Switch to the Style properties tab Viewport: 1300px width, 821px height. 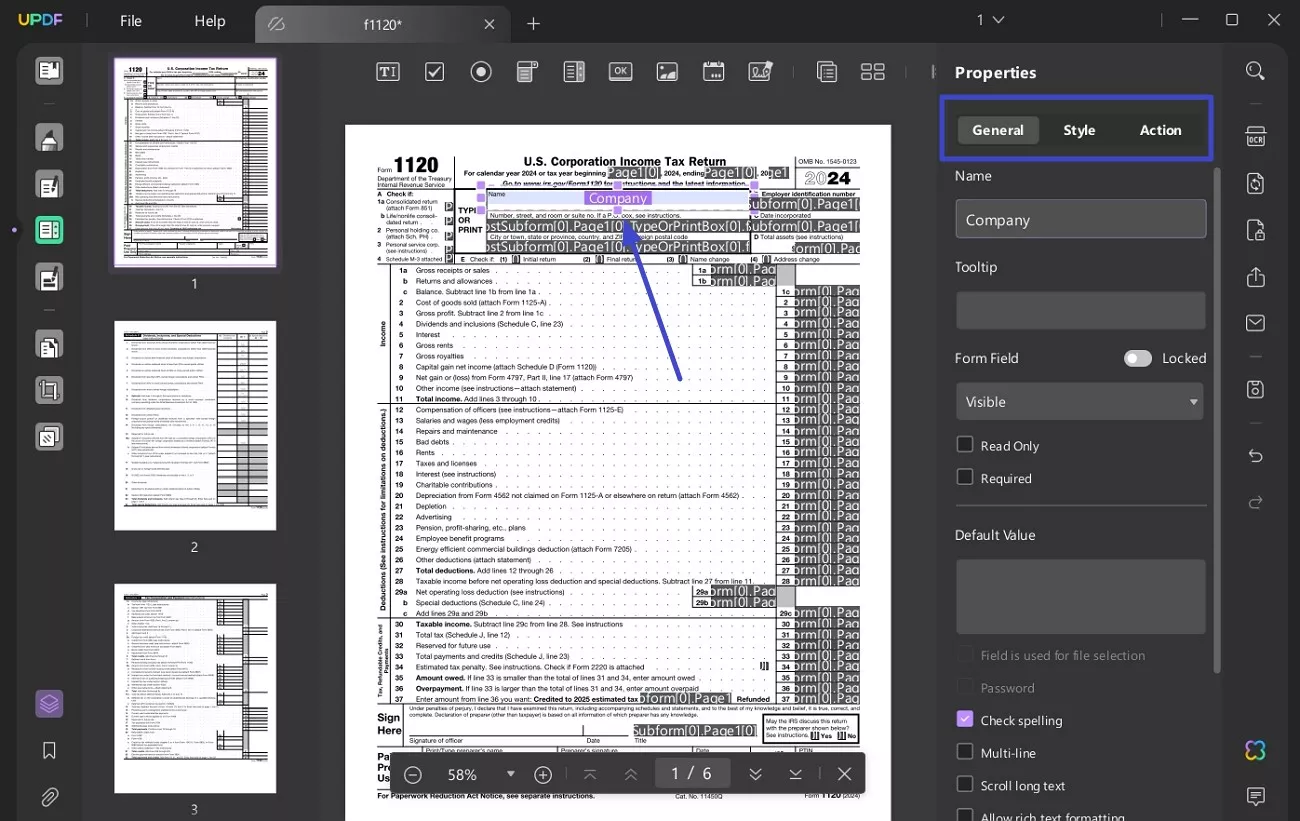[1079, 130]
